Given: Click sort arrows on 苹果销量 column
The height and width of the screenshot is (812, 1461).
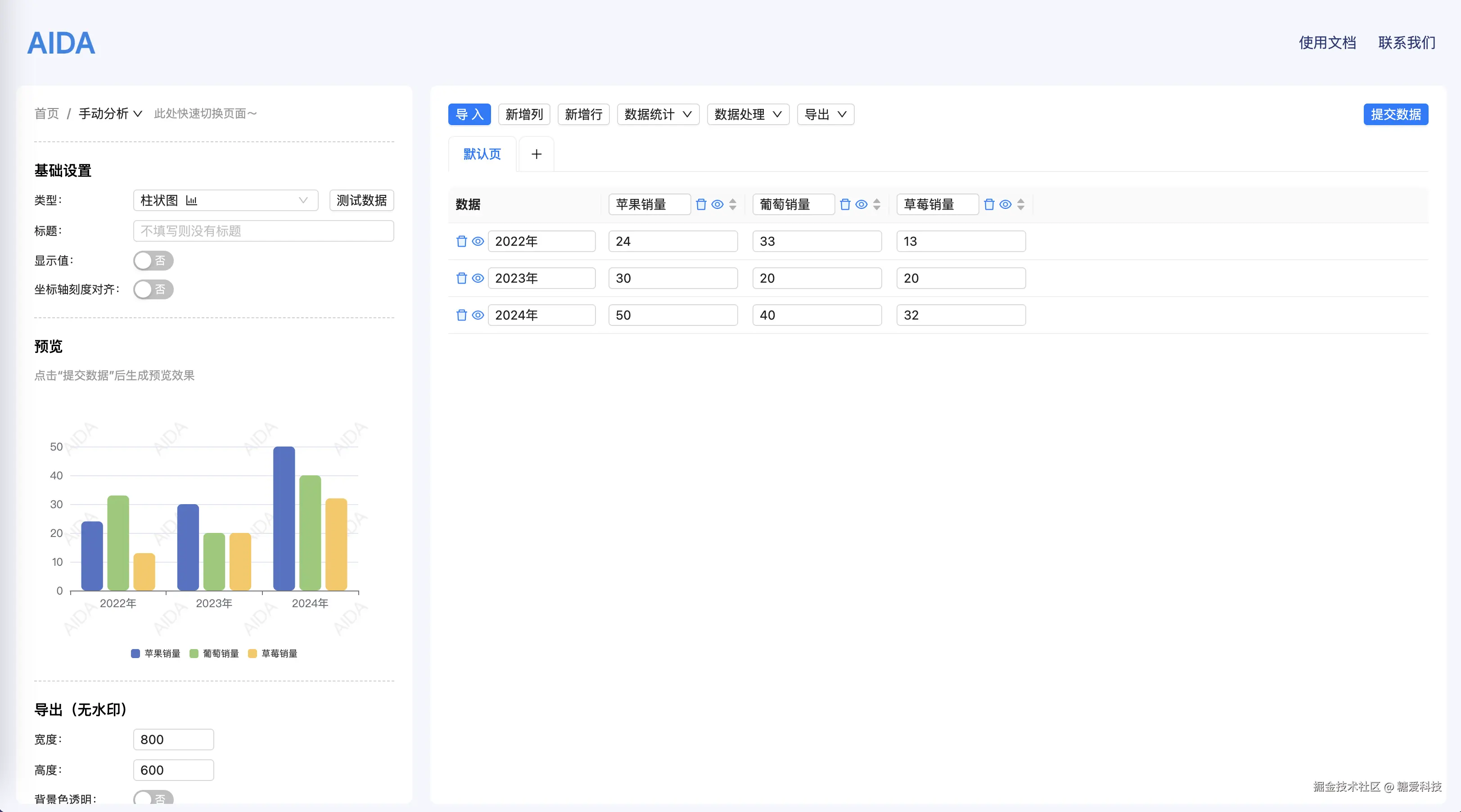Looking at the screenshot, I should (x=733, y=205).
